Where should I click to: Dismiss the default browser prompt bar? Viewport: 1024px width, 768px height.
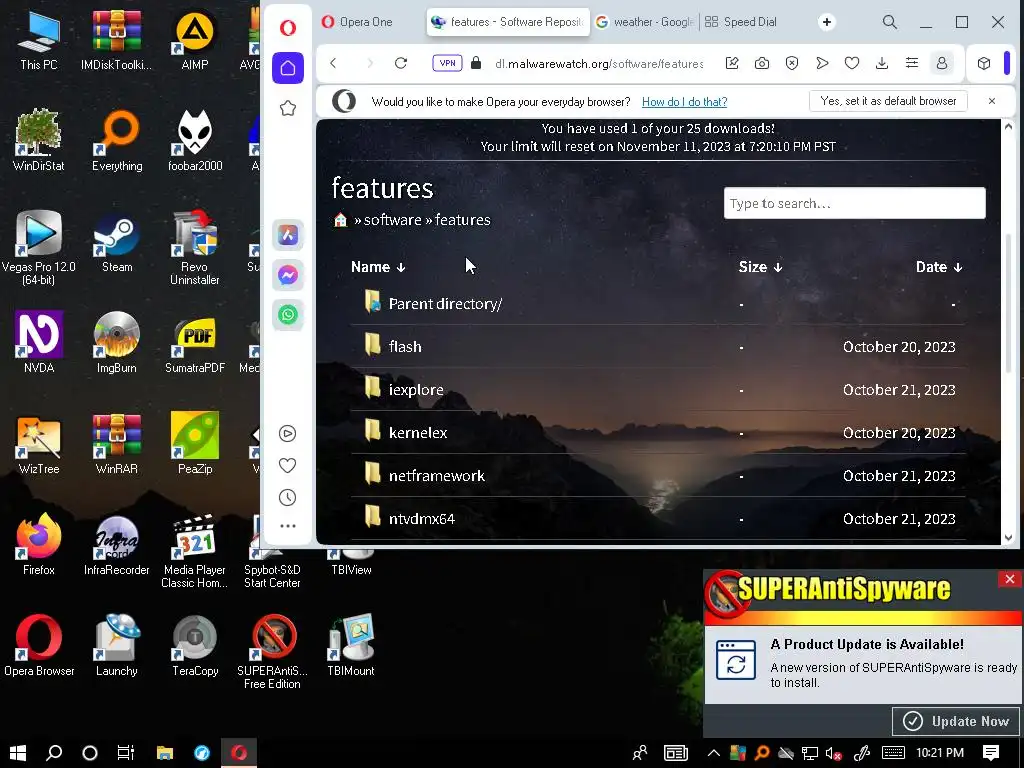point(992,101)
